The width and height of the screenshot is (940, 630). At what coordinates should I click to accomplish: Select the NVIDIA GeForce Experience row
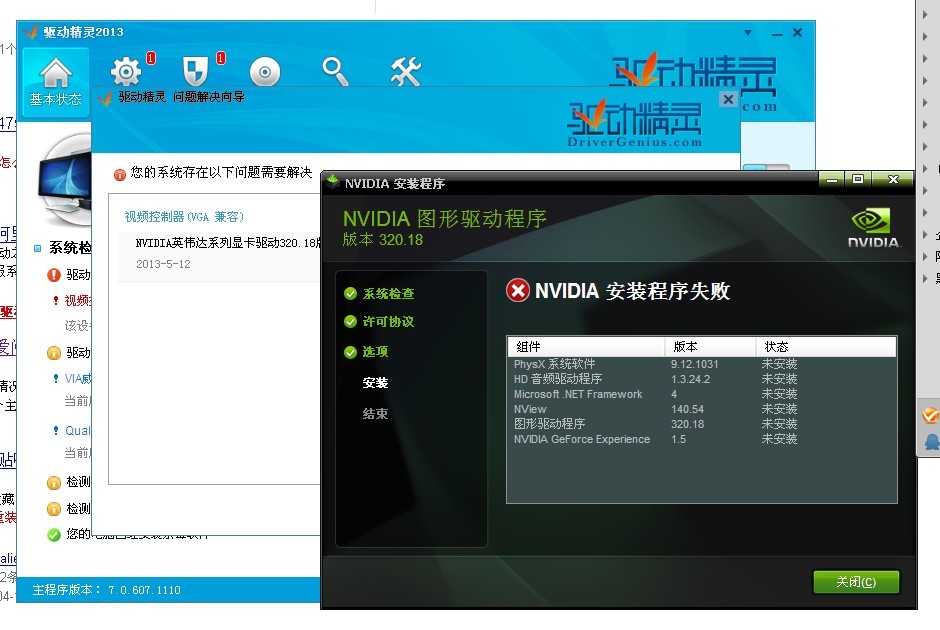click(701, 439)
